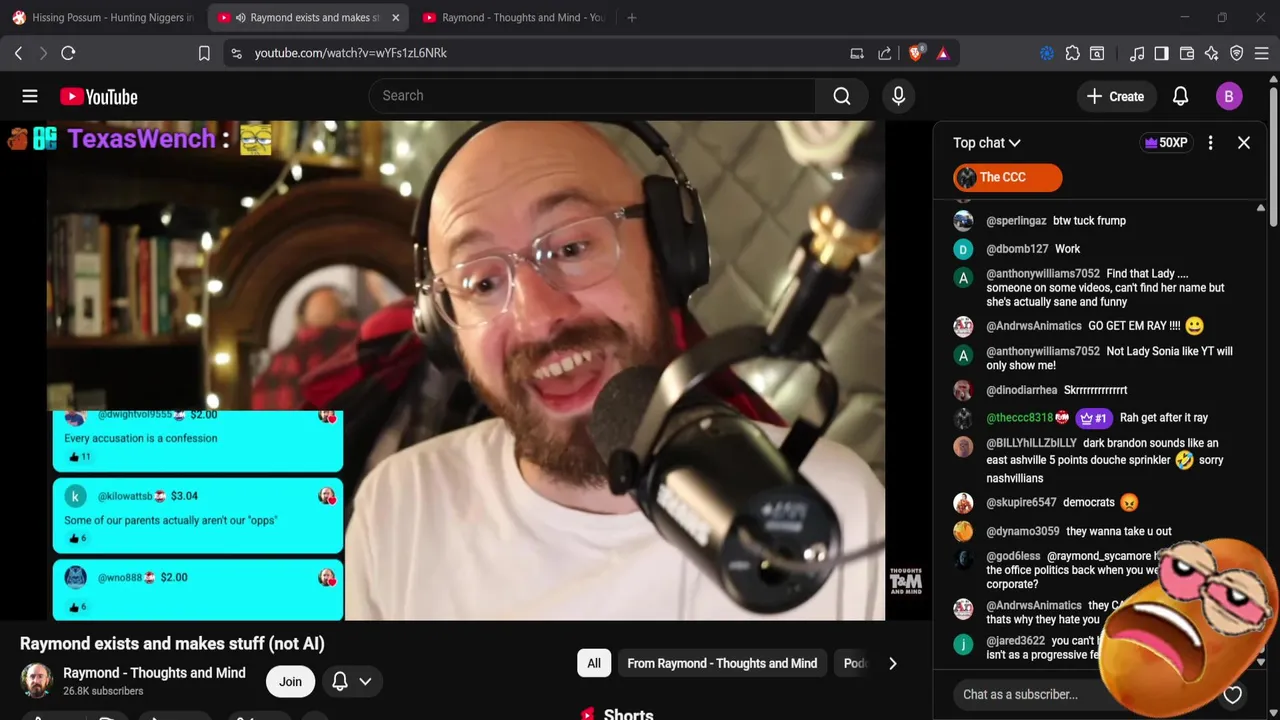Open the Leo AI sparkle icon
This screenshot has height=720, width=1280.
[1211, 53]
